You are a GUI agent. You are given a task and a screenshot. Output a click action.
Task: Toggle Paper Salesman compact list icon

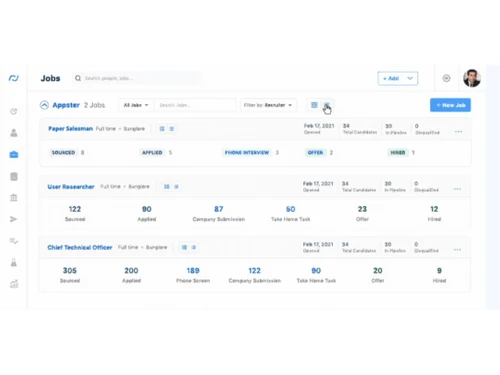(171, 129)
